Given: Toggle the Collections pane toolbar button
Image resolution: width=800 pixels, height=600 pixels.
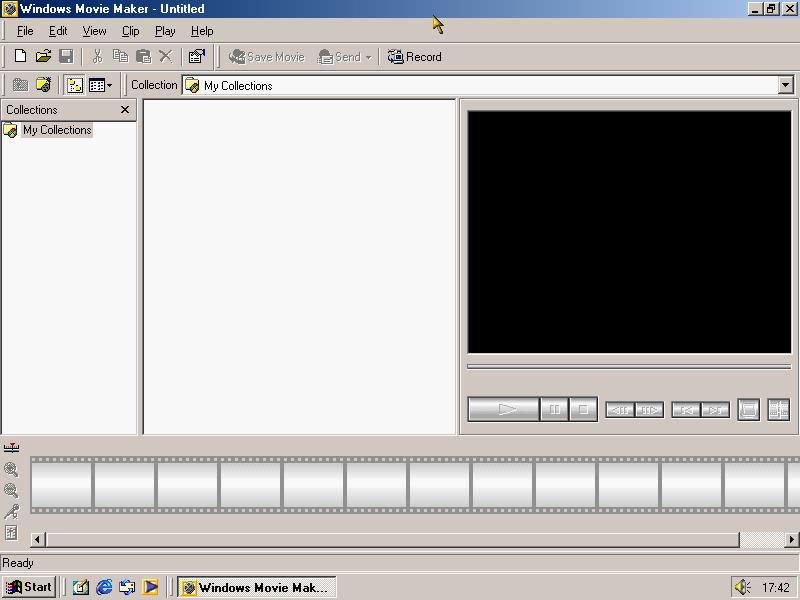Looking at the screenshot, I should coord(75,85).
